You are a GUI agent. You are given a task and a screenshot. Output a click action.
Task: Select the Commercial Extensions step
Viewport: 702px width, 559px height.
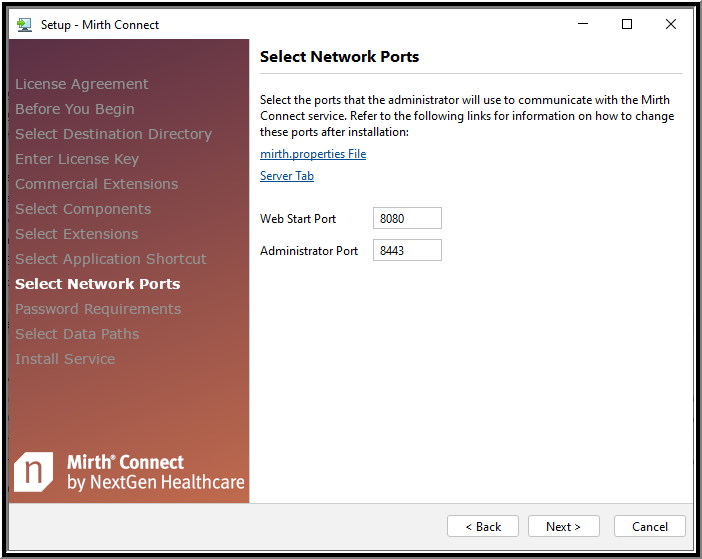[97, 184]
